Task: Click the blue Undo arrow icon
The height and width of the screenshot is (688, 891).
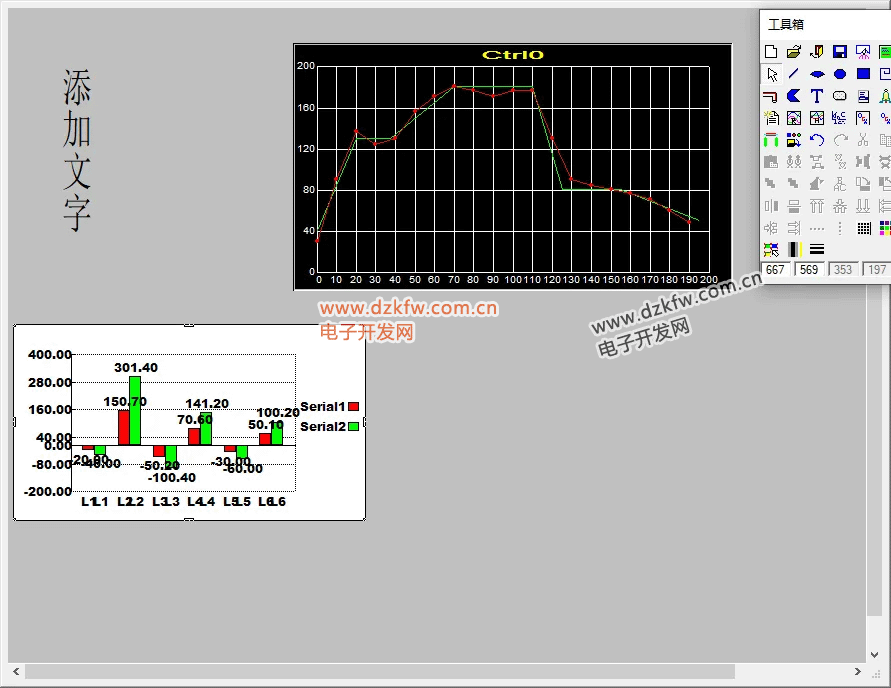Action: (817, 141)
